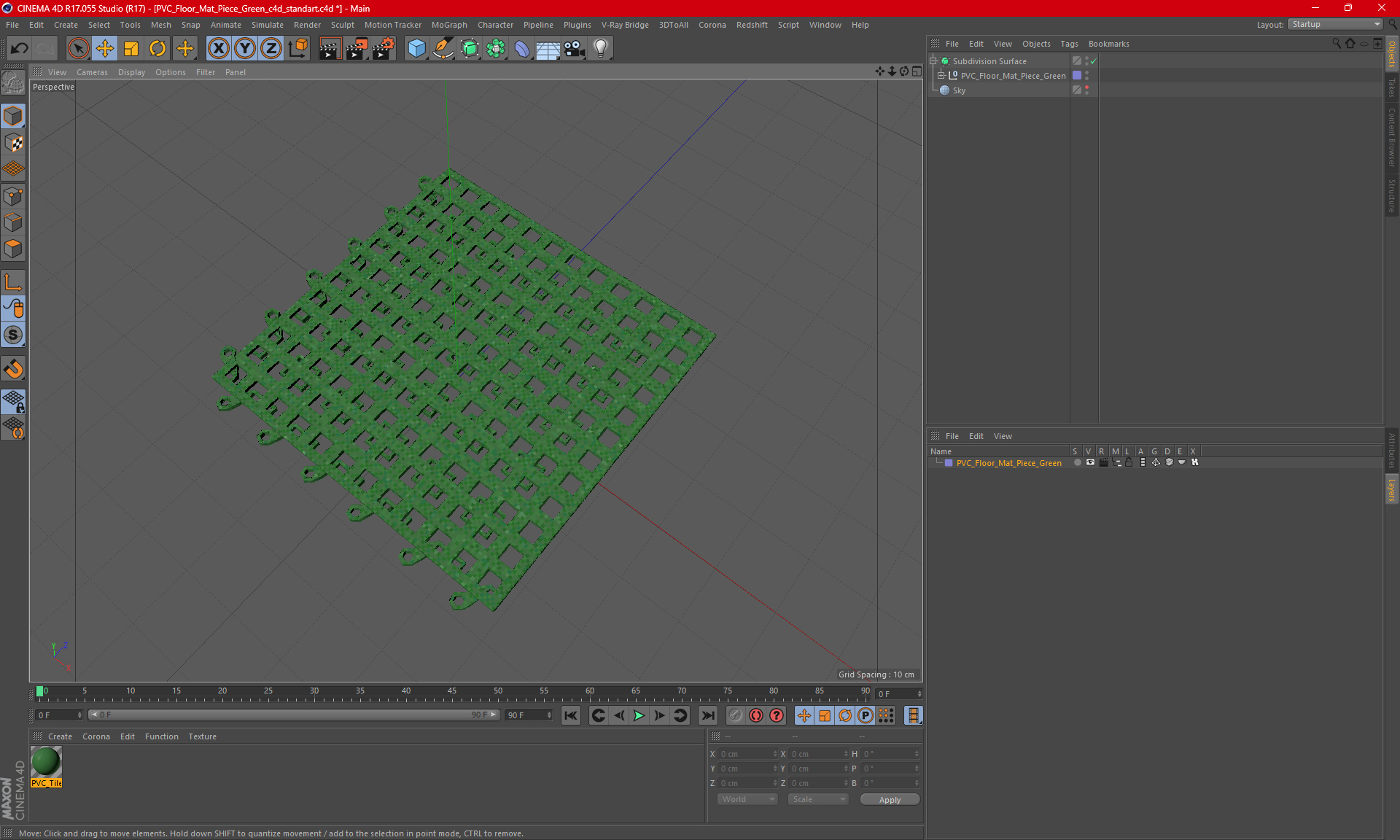1400x840 pixels.
Task: Open viewport Cameras menu
Action: [x=92, y=72]
